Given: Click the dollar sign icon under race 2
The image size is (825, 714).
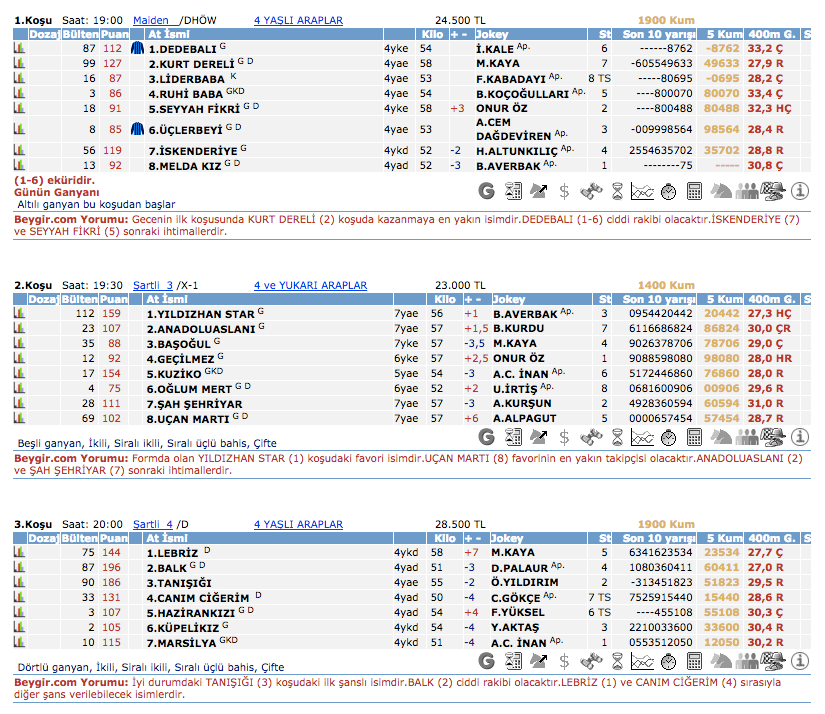Looking at the screenshot, I should [565, 437].
